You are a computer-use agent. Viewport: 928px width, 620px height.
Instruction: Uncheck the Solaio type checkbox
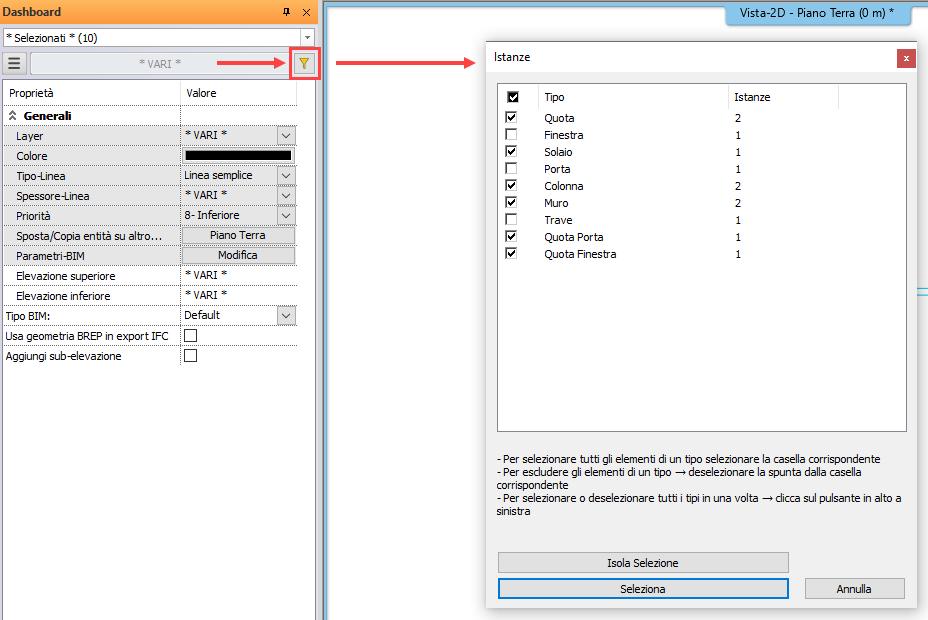coord(511,151)
